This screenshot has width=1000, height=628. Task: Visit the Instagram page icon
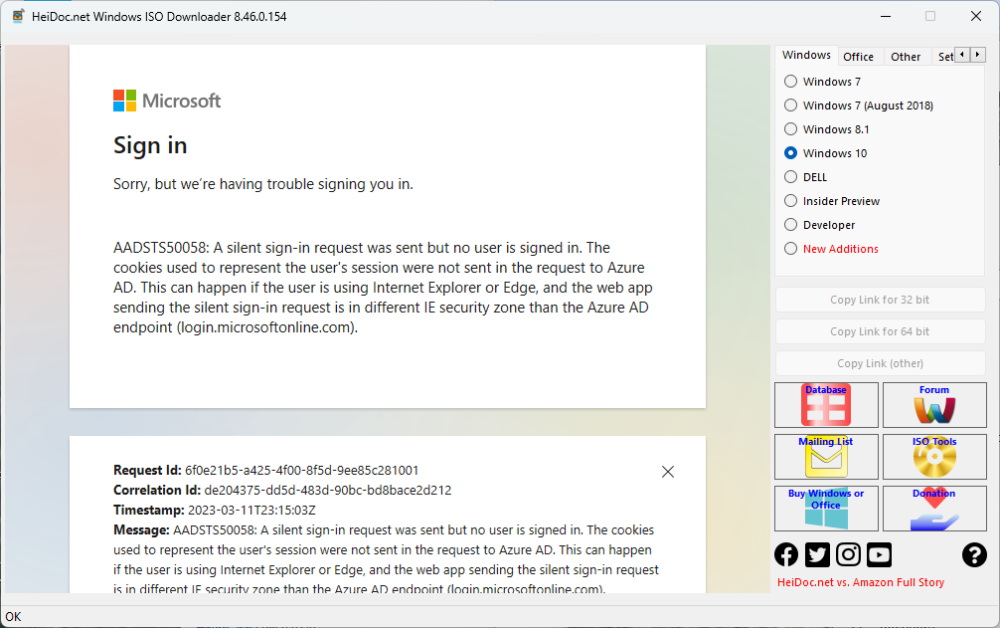pos(848,555)
